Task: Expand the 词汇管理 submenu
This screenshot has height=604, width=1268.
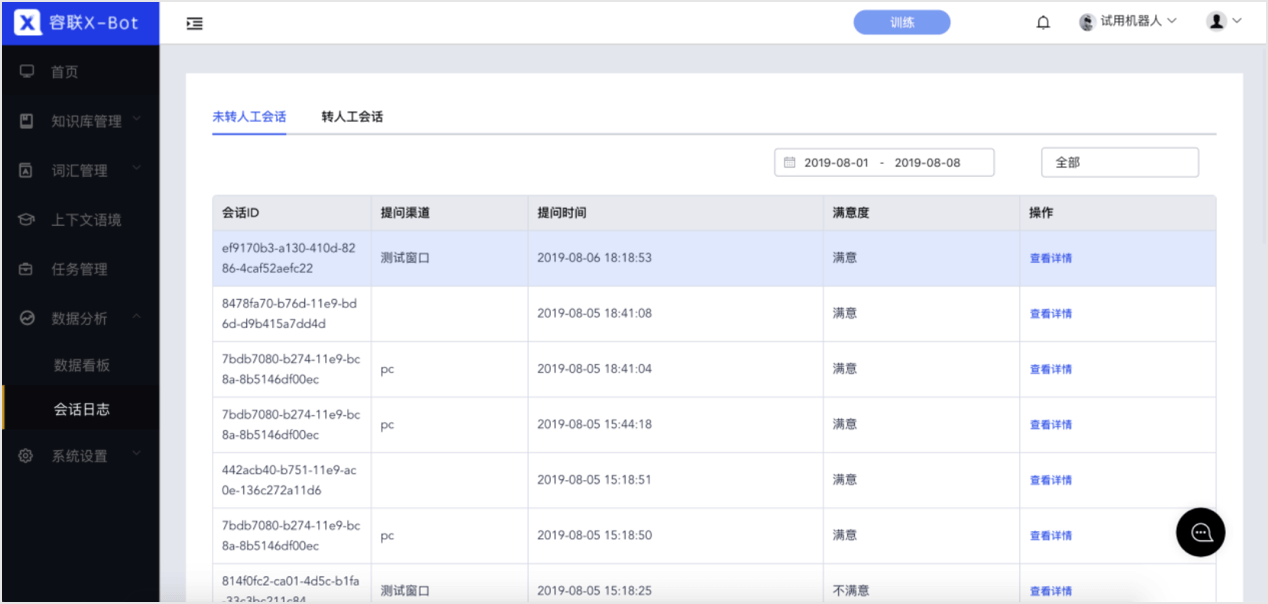Action: pos(80,170)
